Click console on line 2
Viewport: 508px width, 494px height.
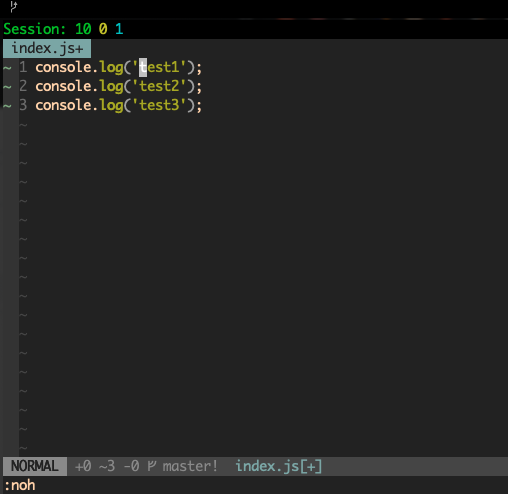[x=63, y=86]
